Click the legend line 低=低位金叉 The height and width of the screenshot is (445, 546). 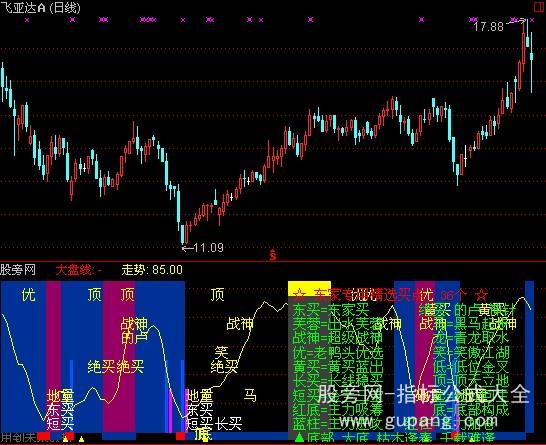point(471,367)
